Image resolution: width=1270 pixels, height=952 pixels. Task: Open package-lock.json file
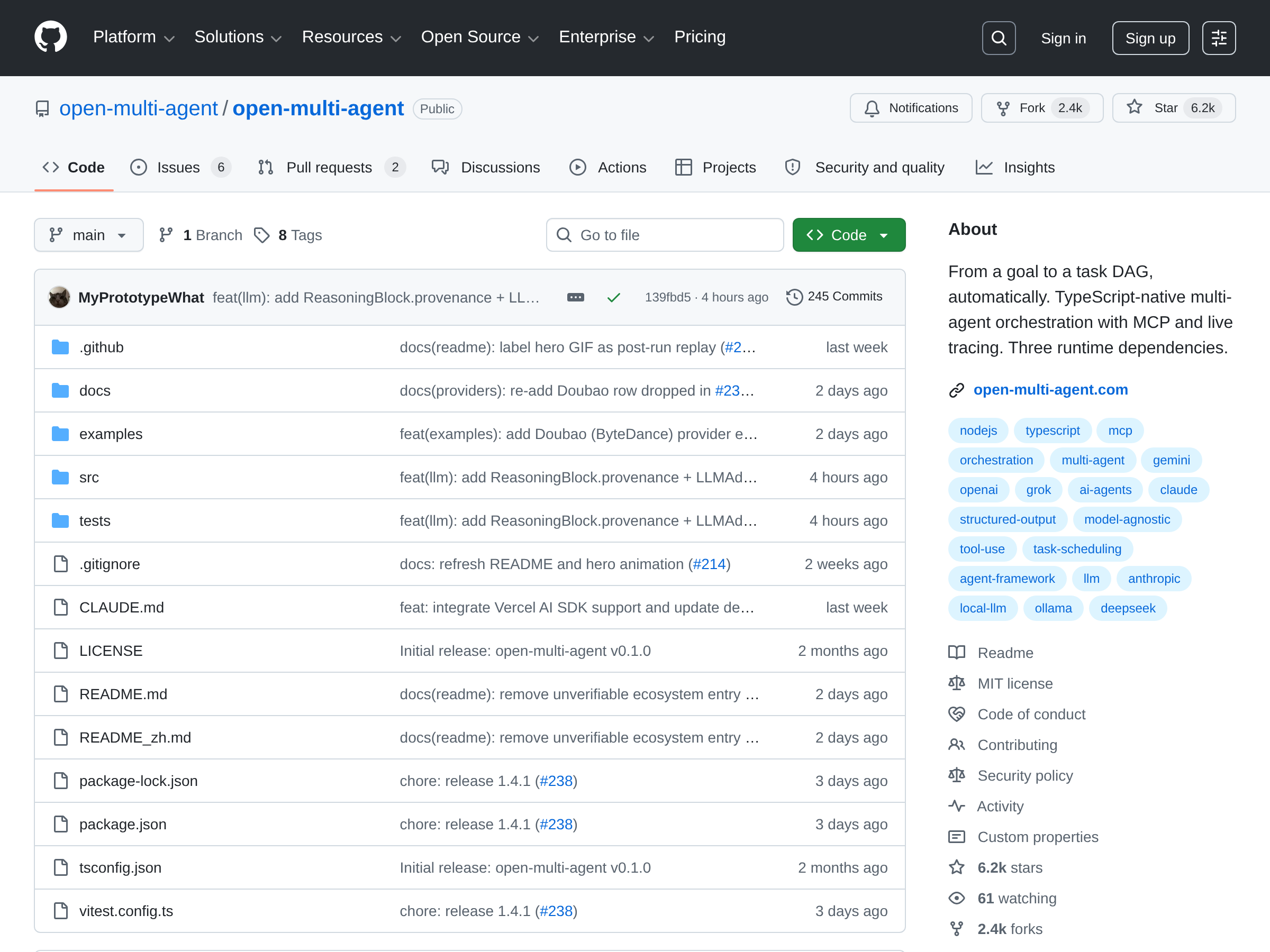tap(138, 781)
